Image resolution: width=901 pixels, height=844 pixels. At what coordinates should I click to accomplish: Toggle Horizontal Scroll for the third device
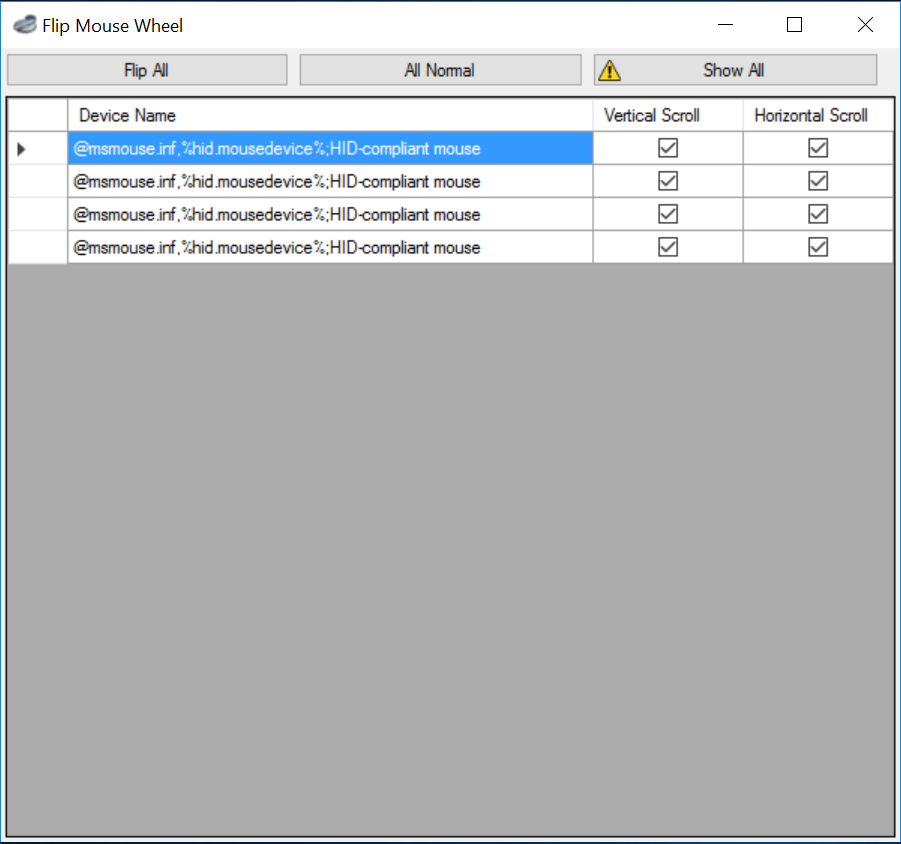818,214
